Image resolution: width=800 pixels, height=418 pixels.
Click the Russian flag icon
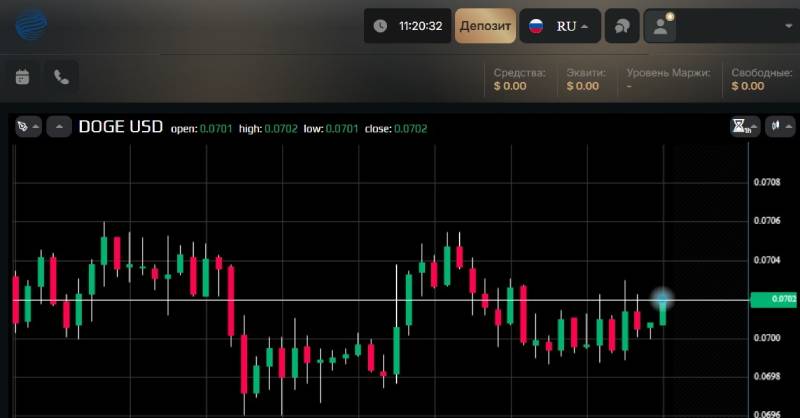tap(536, 26)
